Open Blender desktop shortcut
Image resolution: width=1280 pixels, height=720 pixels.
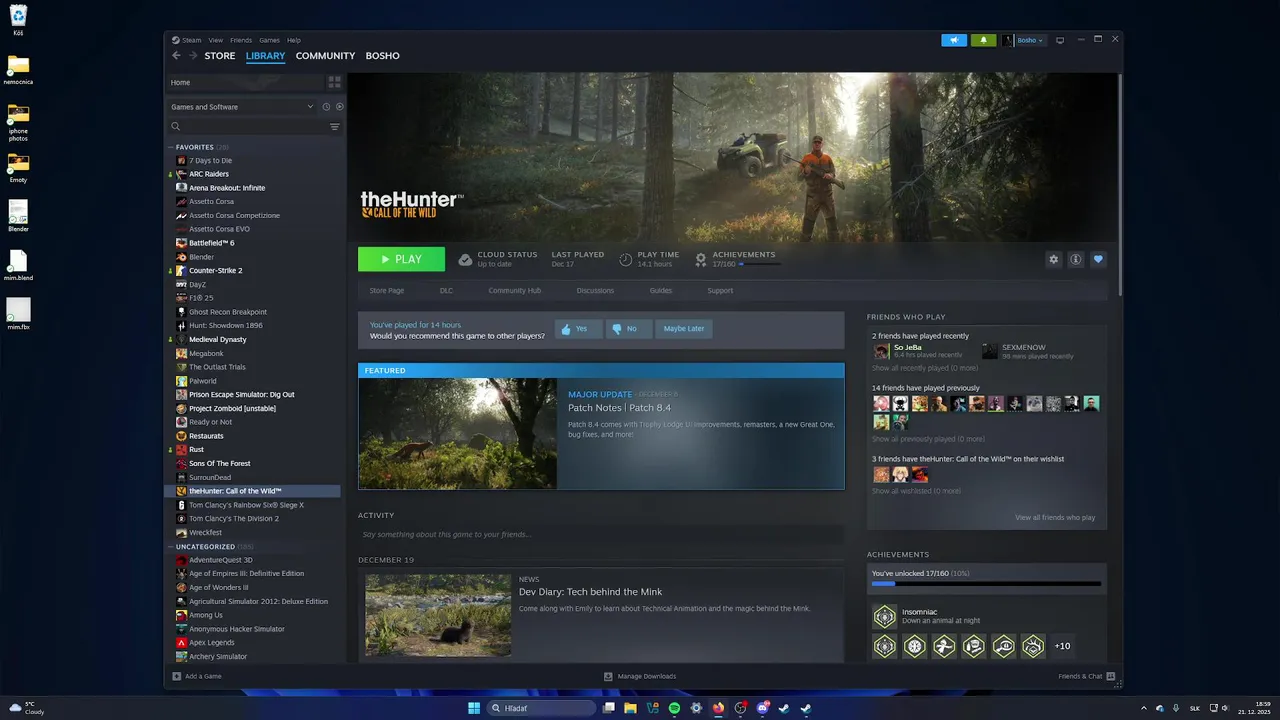[18, 215]
